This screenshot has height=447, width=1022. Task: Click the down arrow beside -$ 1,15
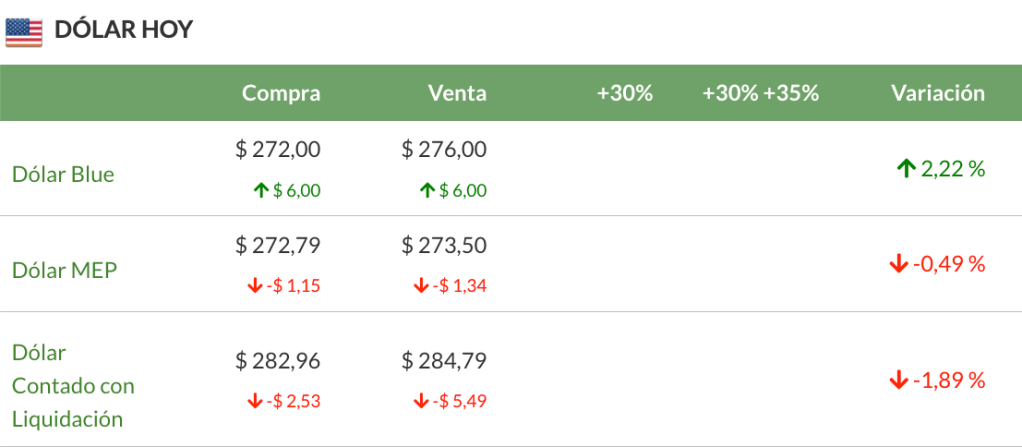point(255,286)
